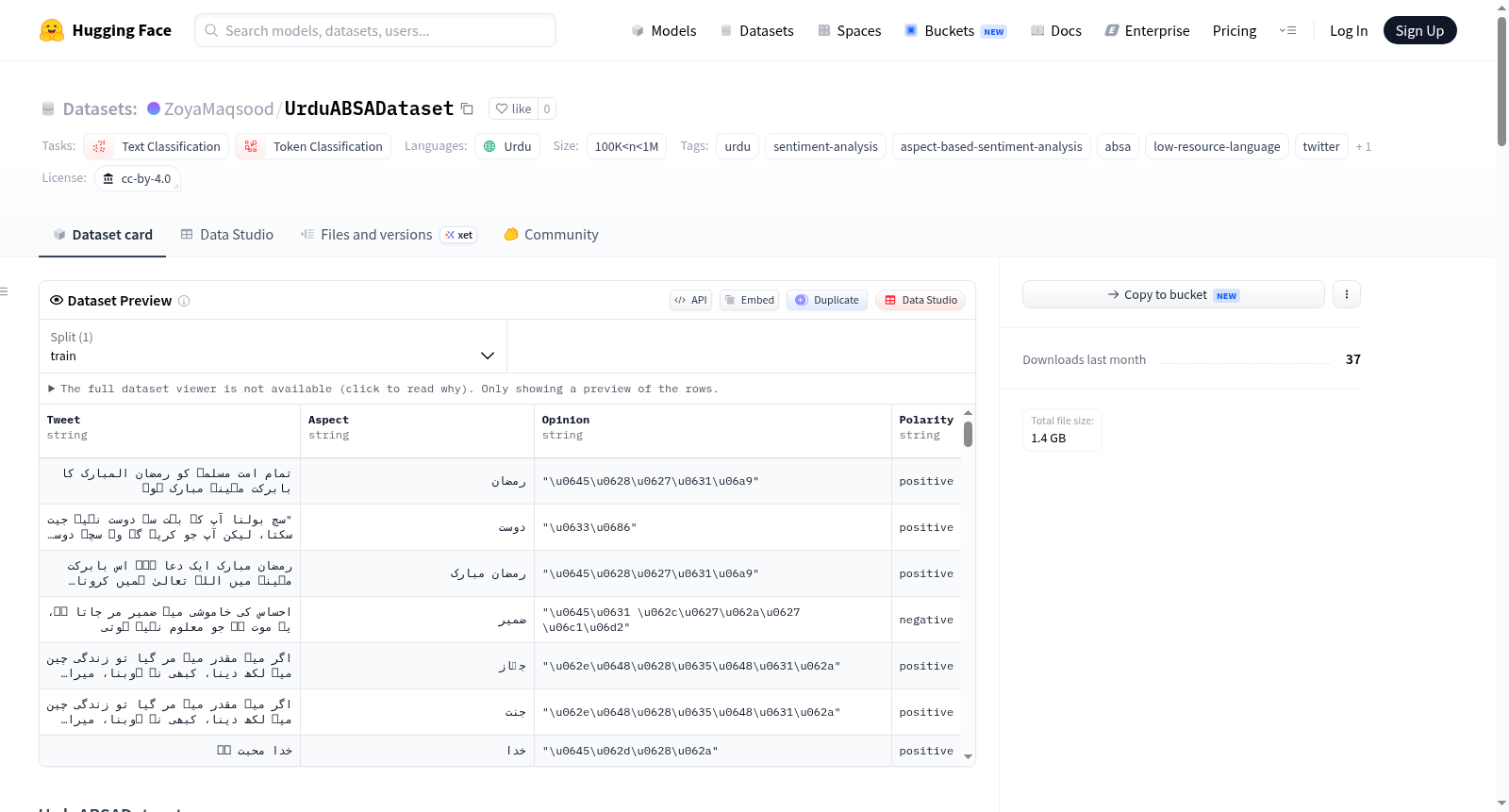Expand the +1 more tags

tap(1364, 146)
